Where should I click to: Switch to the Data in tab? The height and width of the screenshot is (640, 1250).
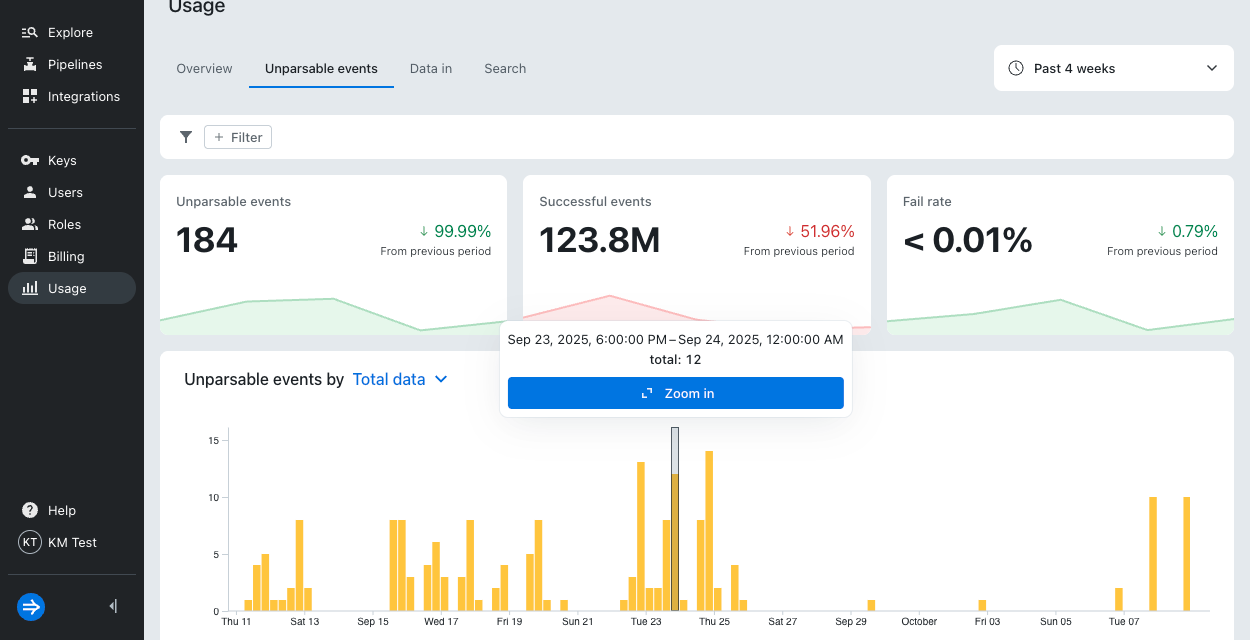pyautogui.click(x=431, y=69)
